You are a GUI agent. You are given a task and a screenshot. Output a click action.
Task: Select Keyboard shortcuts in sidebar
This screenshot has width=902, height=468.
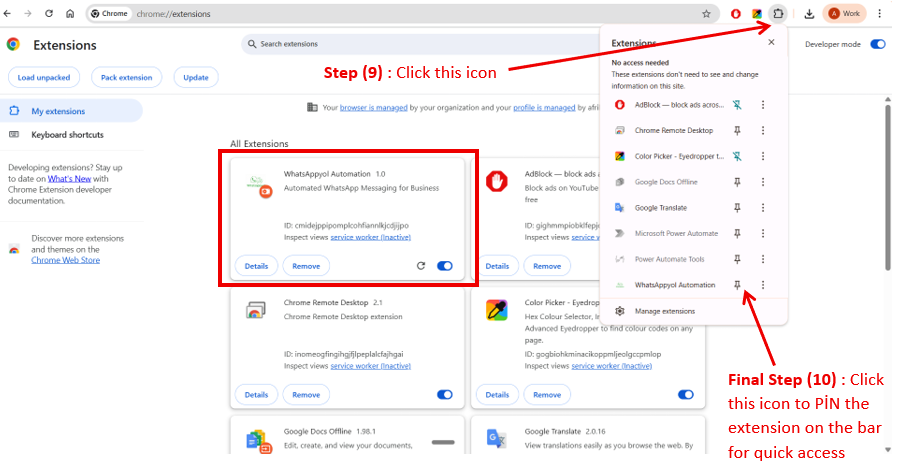(67, 135)
